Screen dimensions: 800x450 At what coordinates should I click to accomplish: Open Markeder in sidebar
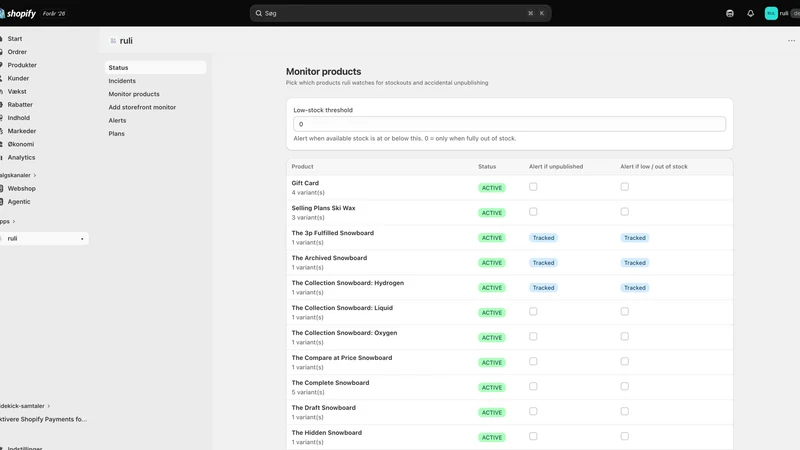(21, 131)
